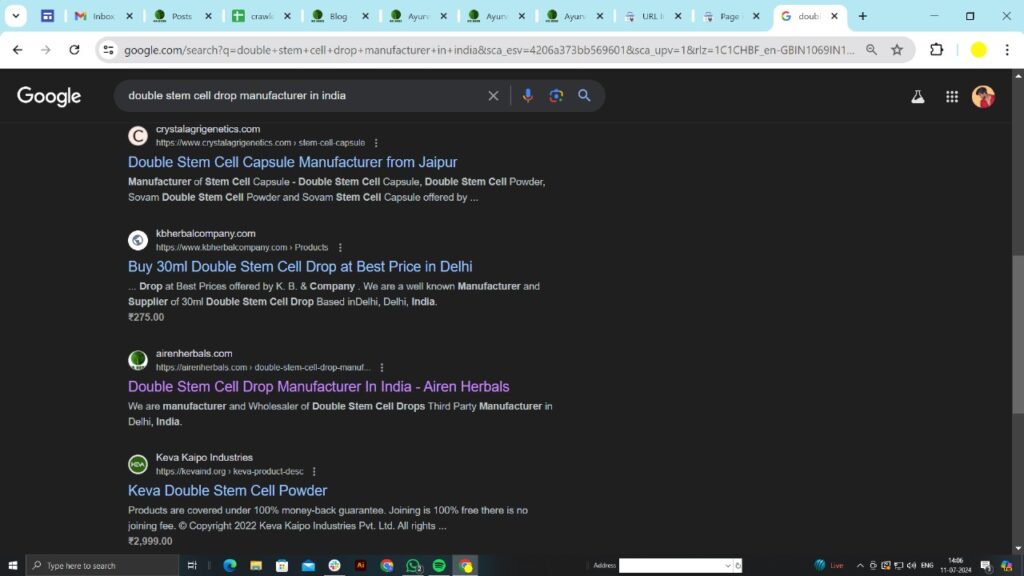Open the tab search dropdown arrow
Viewport: 1024px width, 576px height.
[x=16, y=16]
